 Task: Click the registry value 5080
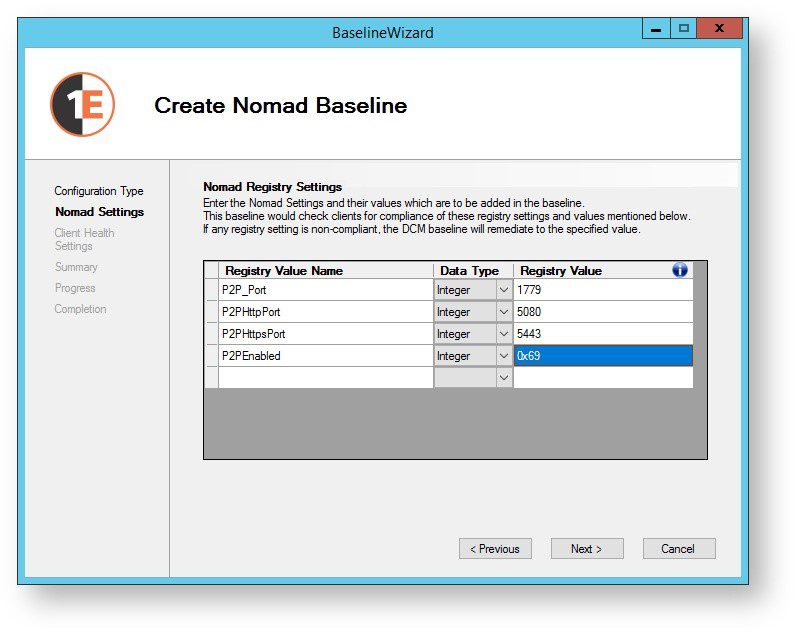(603, 312)
